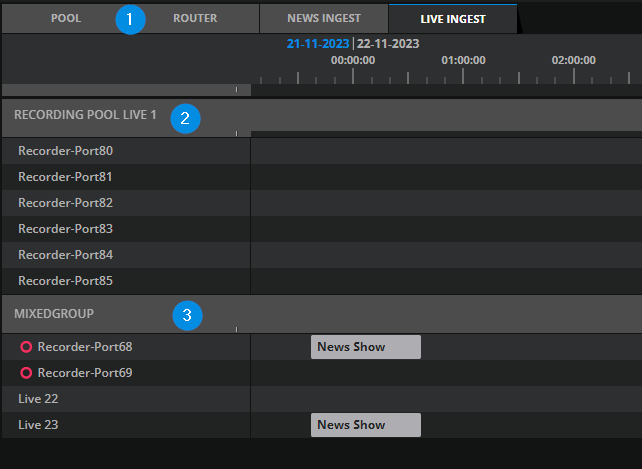Click the 21-11-2023 date in the timeline

coord(318,44)
